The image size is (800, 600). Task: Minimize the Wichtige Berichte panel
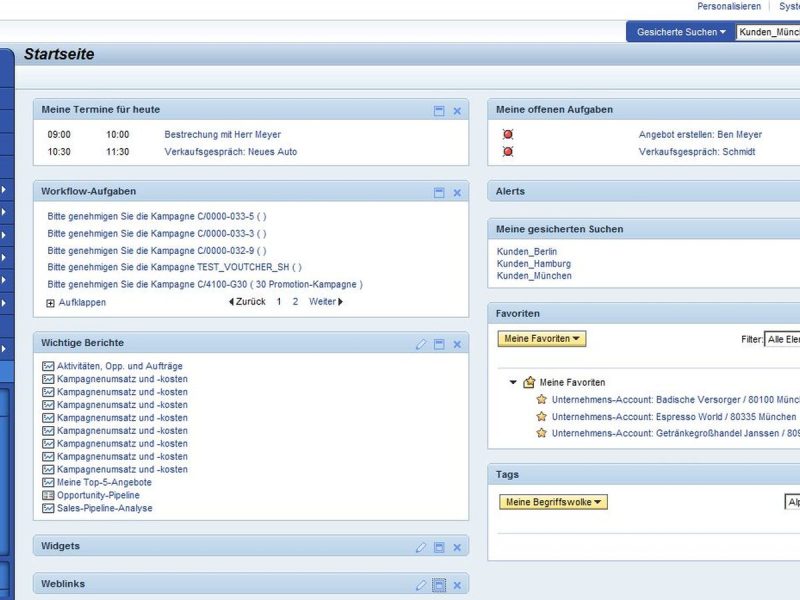click(x=439, y=344)
